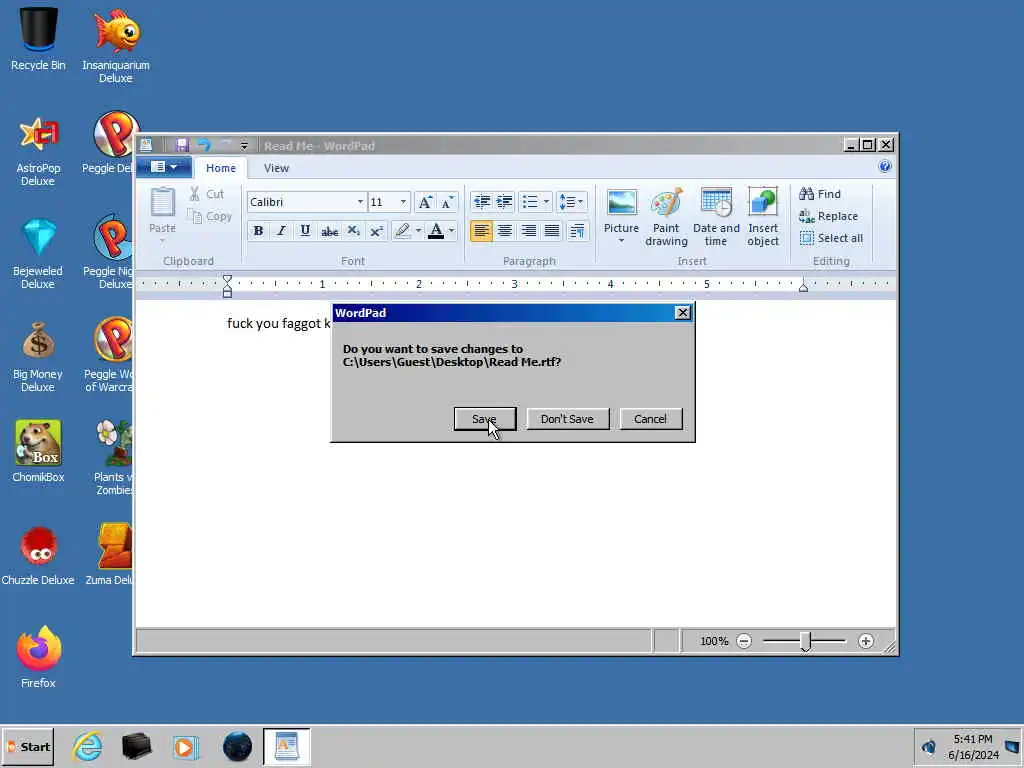Click Find in the Editing group
The image size is (1024, 768).
pos(820,194)
